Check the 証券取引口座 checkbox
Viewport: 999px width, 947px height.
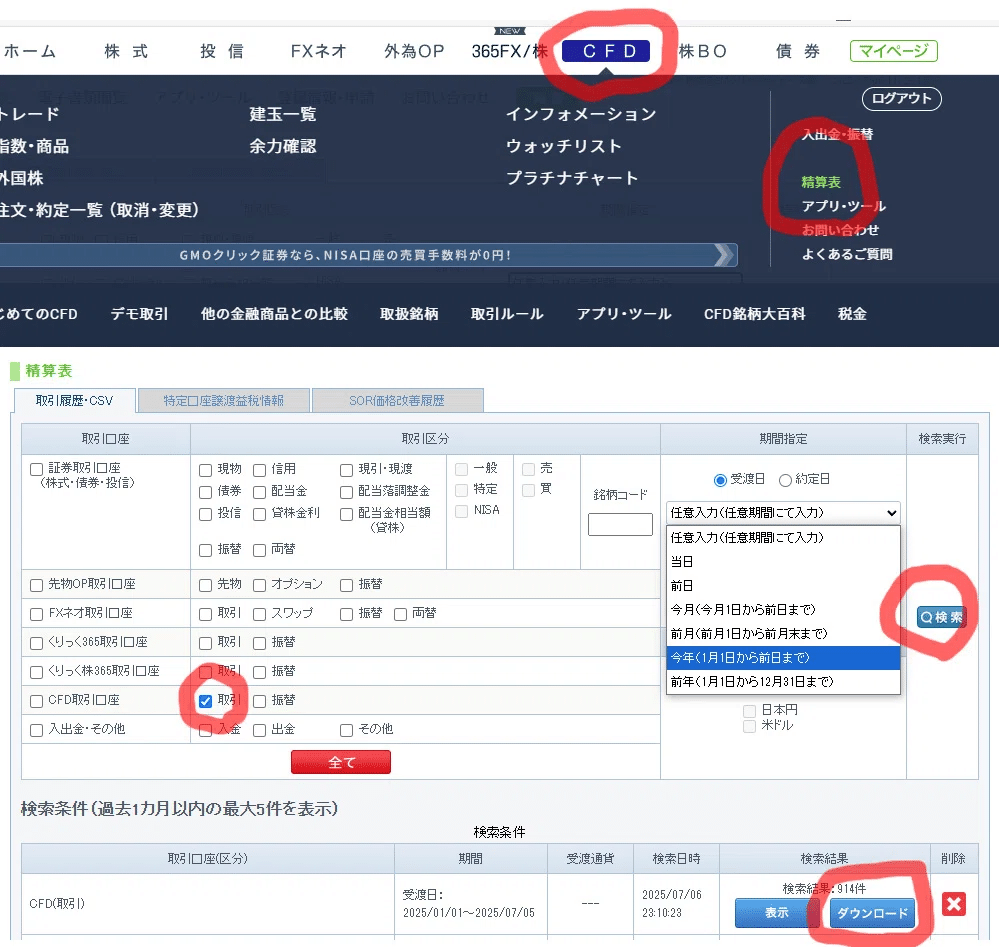[x=34, y=469]
